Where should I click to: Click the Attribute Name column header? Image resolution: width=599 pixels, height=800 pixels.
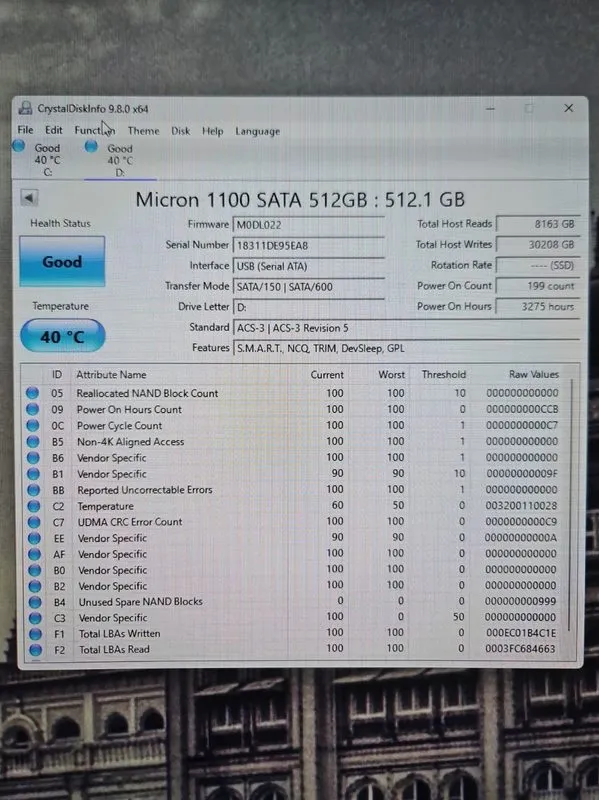[x=111, y=374]
